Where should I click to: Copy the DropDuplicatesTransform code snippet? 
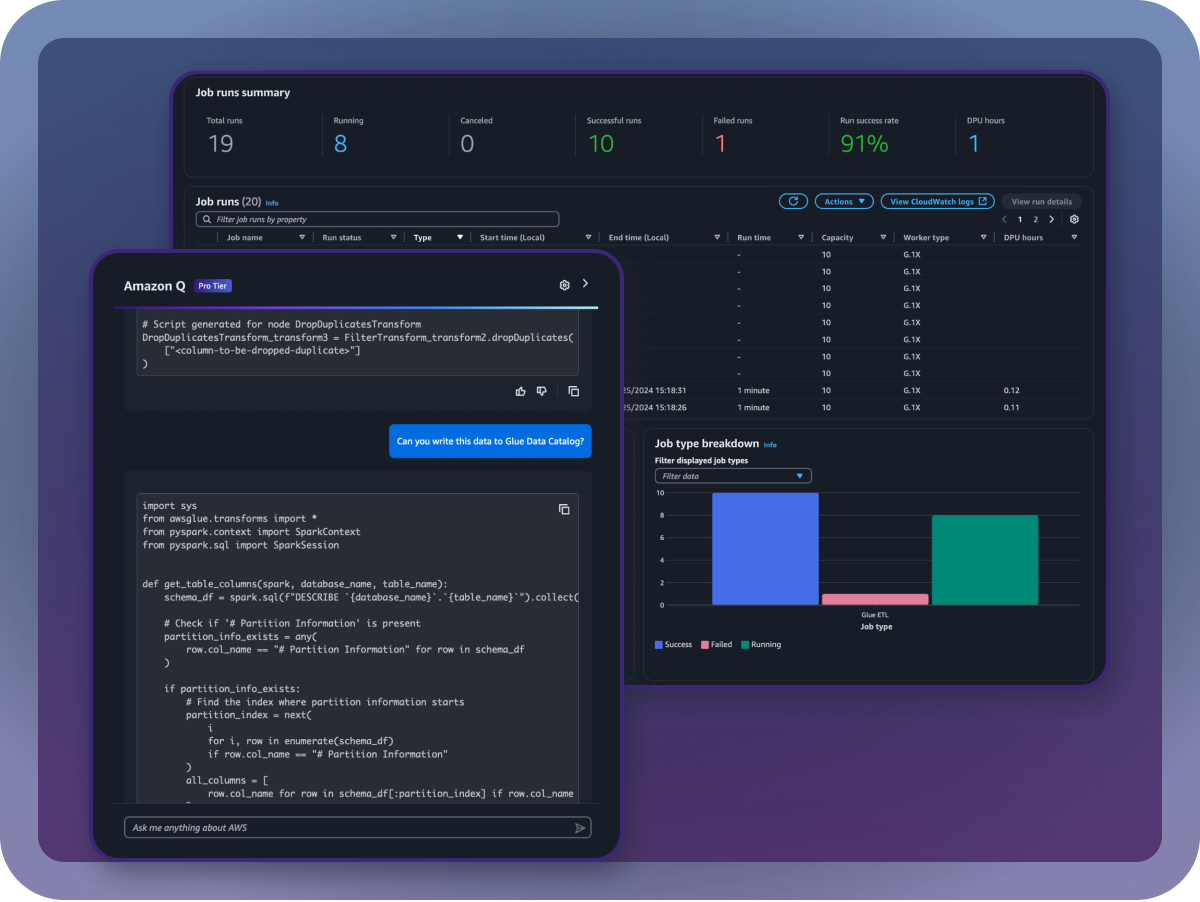573,391
